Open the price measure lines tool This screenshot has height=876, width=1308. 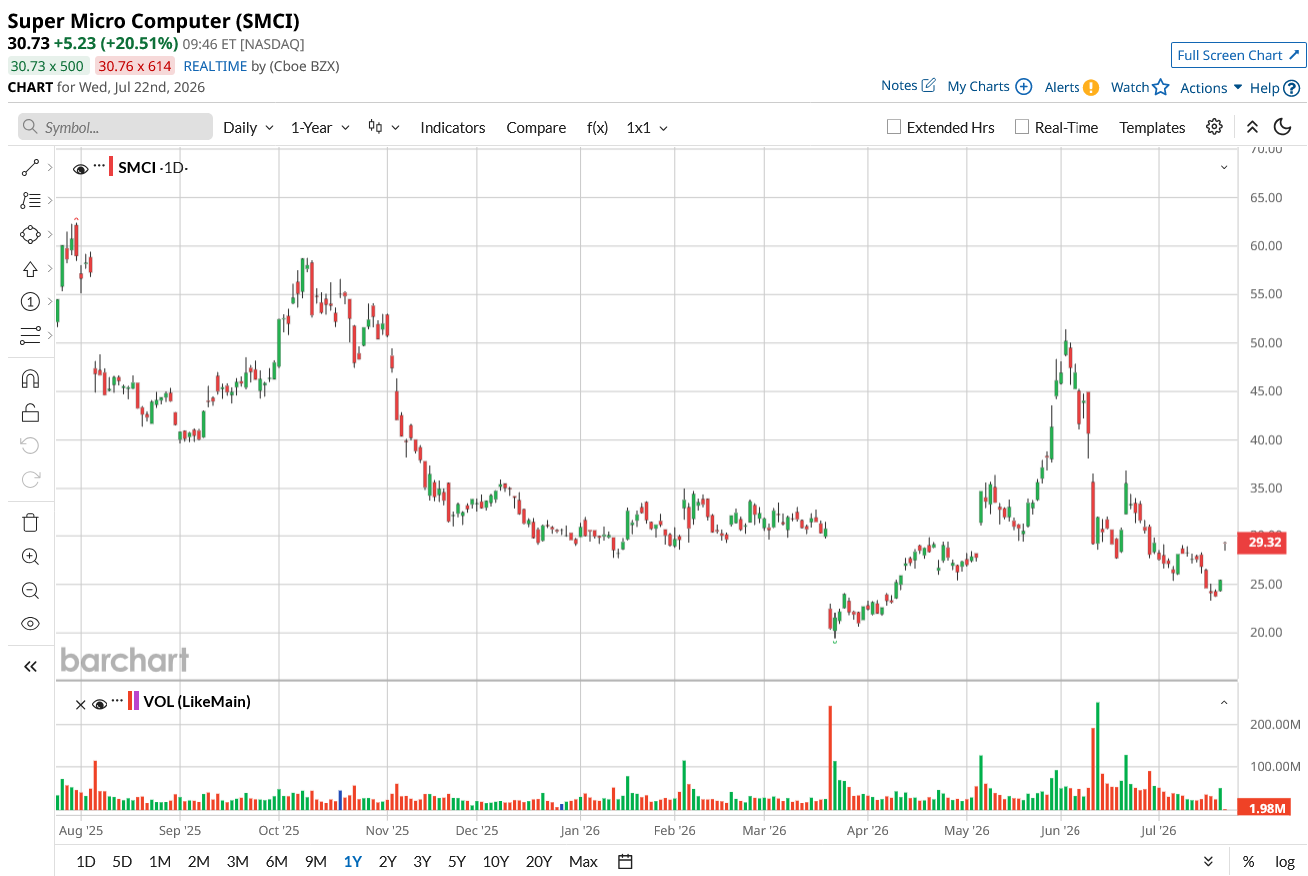tap(30, 335)
